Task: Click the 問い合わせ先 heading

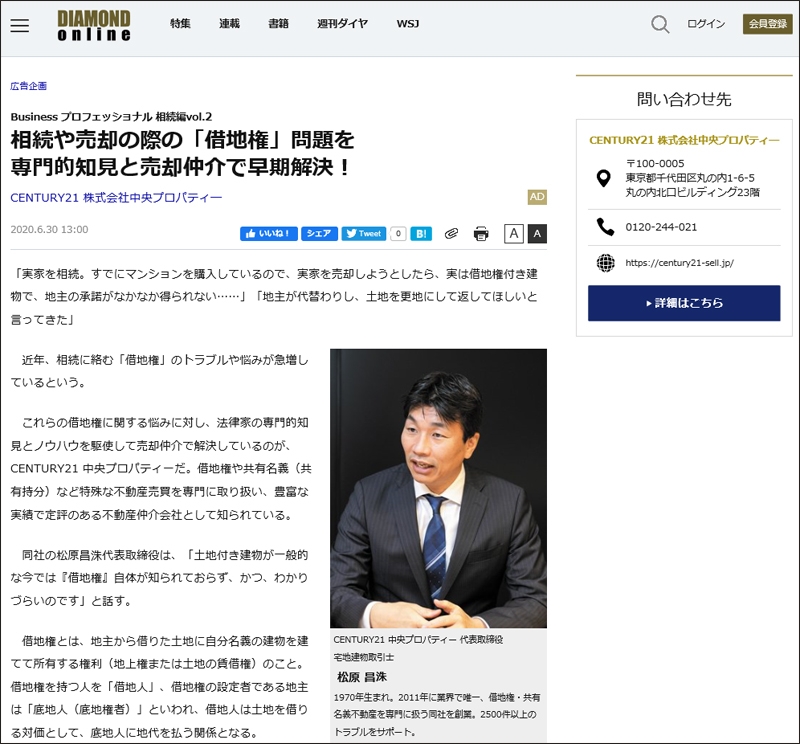Action: pyautogui.click(x=684, y=99)
